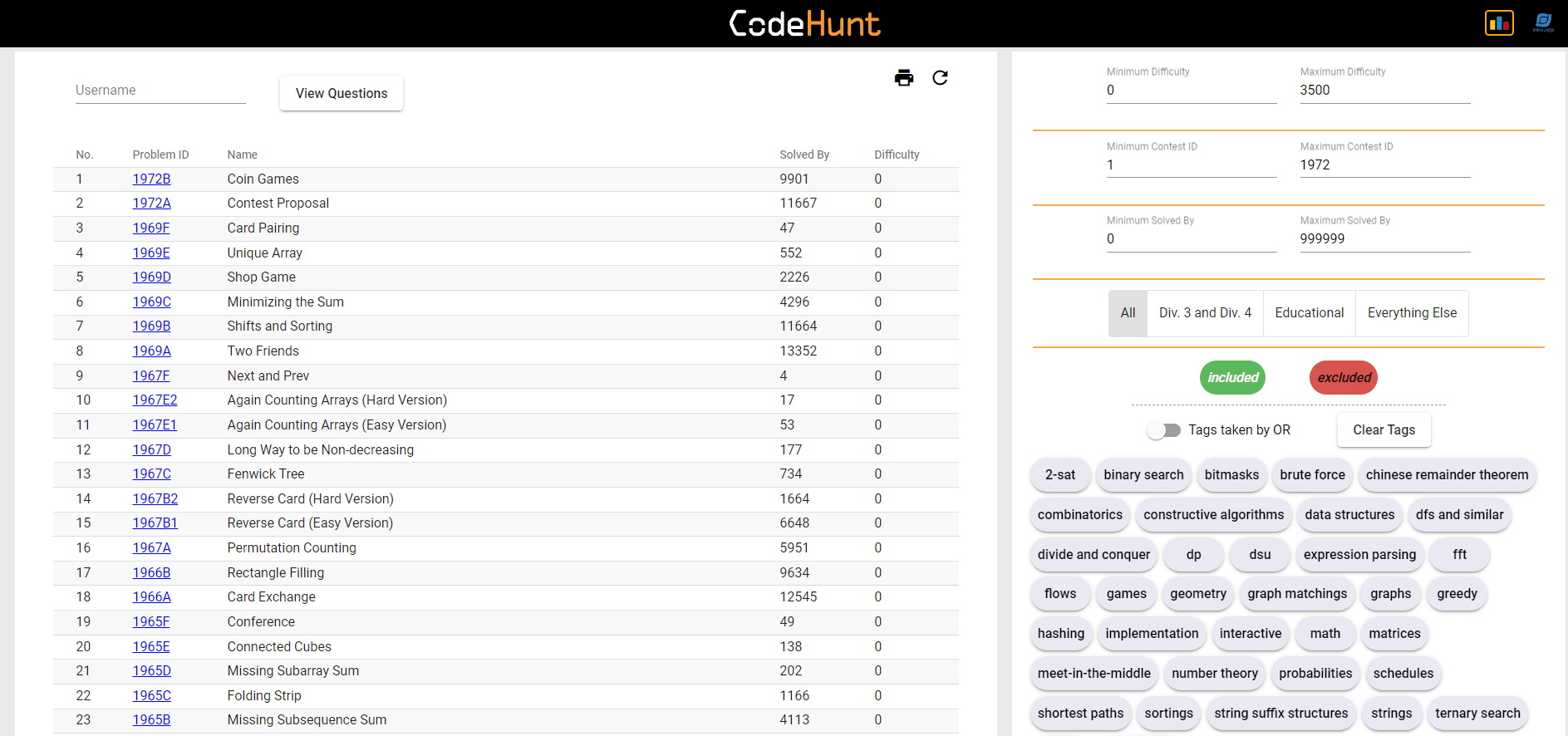
Task: Select the combinatorics tag
Action: pyautogui.click(x=1079, y=515)
